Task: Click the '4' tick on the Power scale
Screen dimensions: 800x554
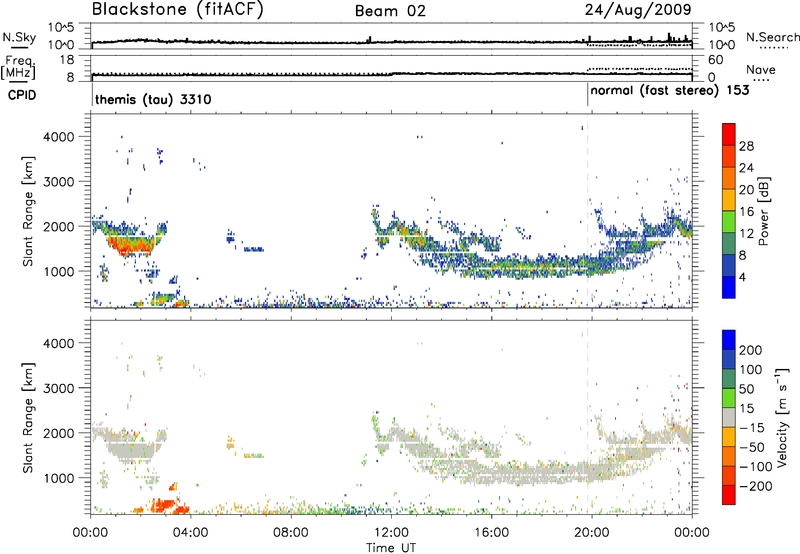Action: (742, 277)
